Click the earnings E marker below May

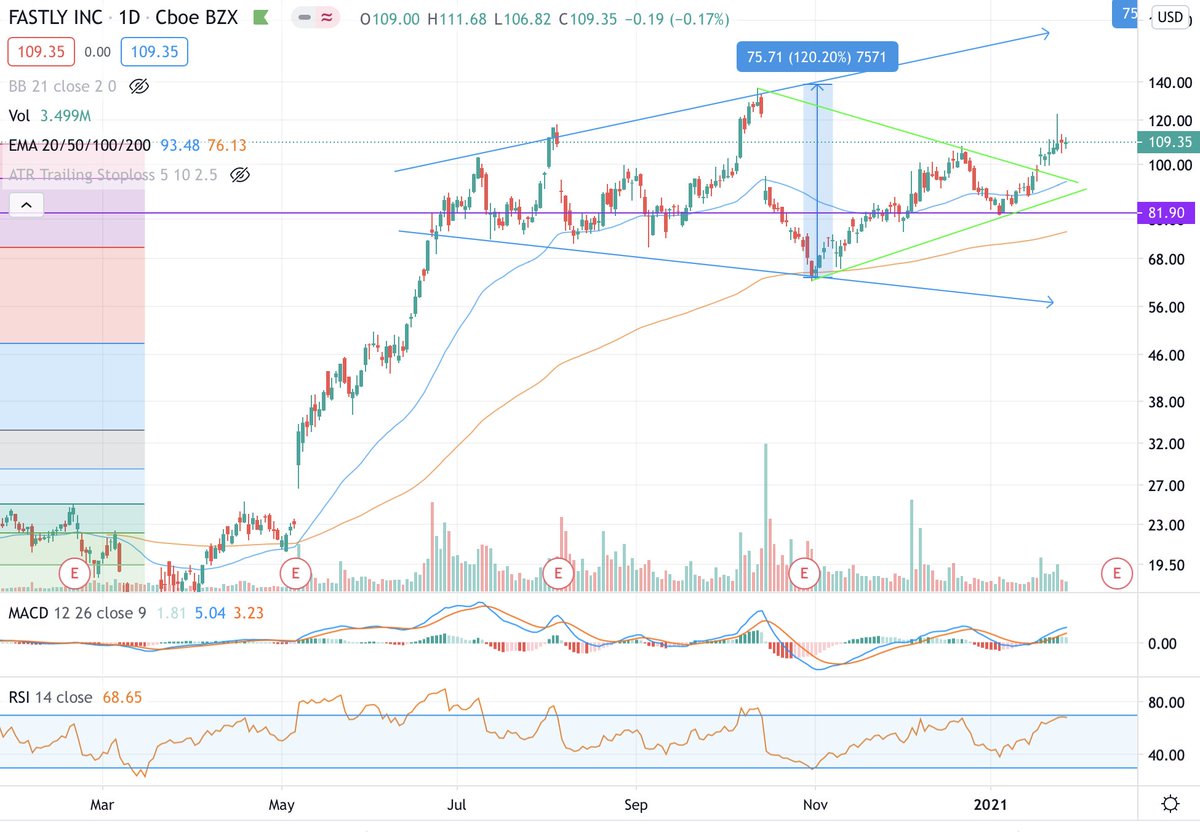(295, 574)
